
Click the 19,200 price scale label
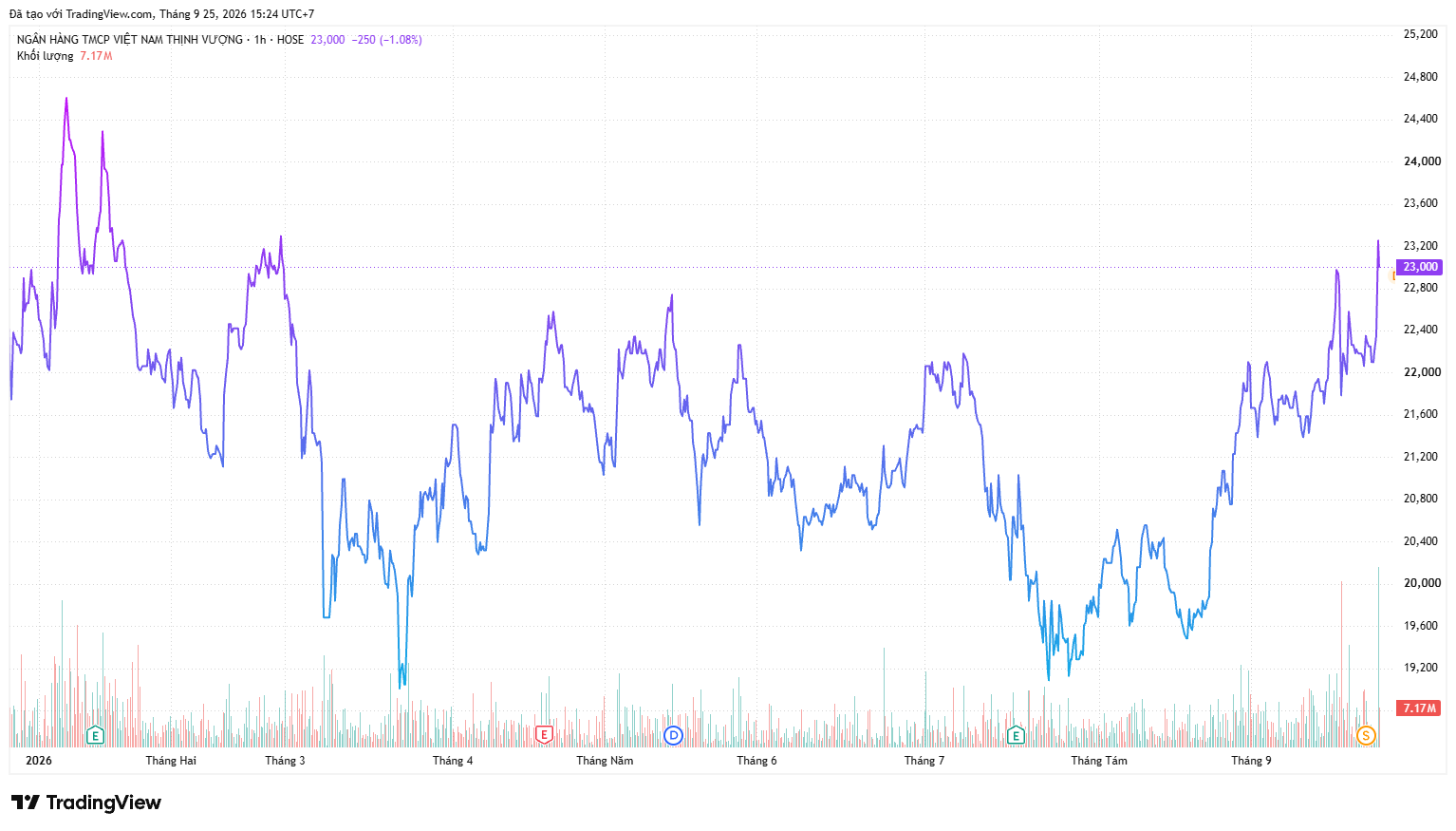[1421, 668]
